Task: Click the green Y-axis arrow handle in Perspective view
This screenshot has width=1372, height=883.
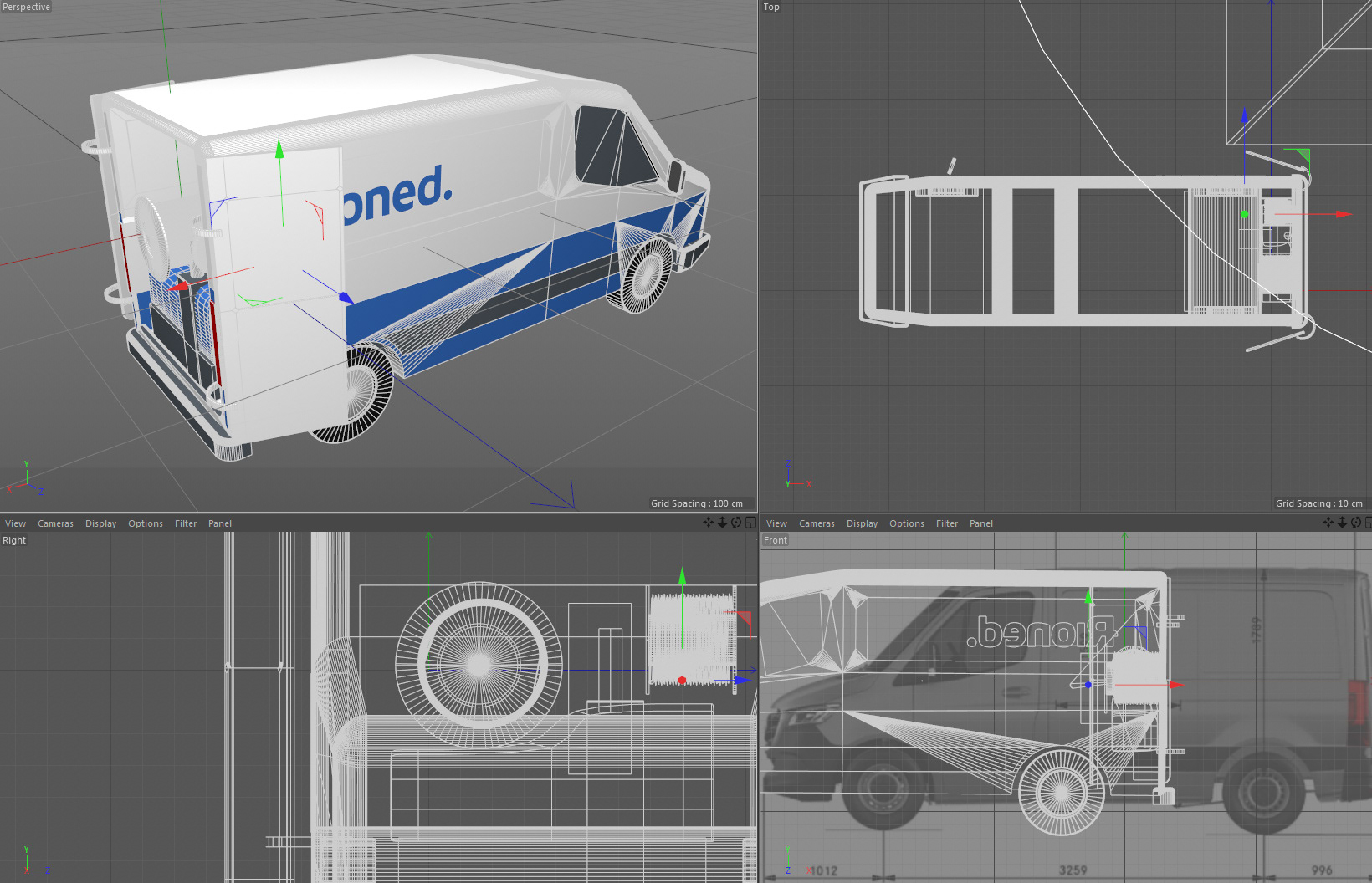Action: pos(279,150)
